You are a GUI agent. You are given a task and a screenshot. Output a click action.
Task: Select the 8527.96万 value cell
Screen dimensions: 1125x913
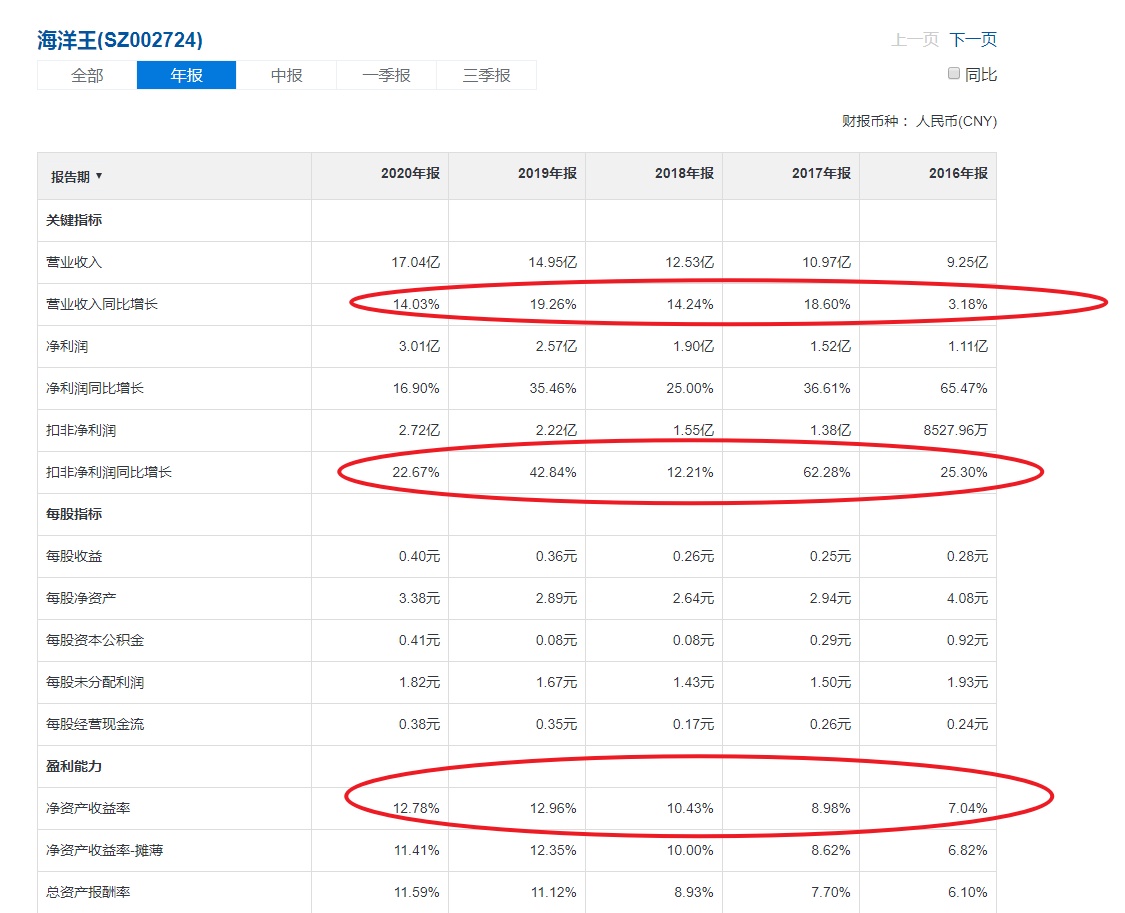tap(956, 430)
